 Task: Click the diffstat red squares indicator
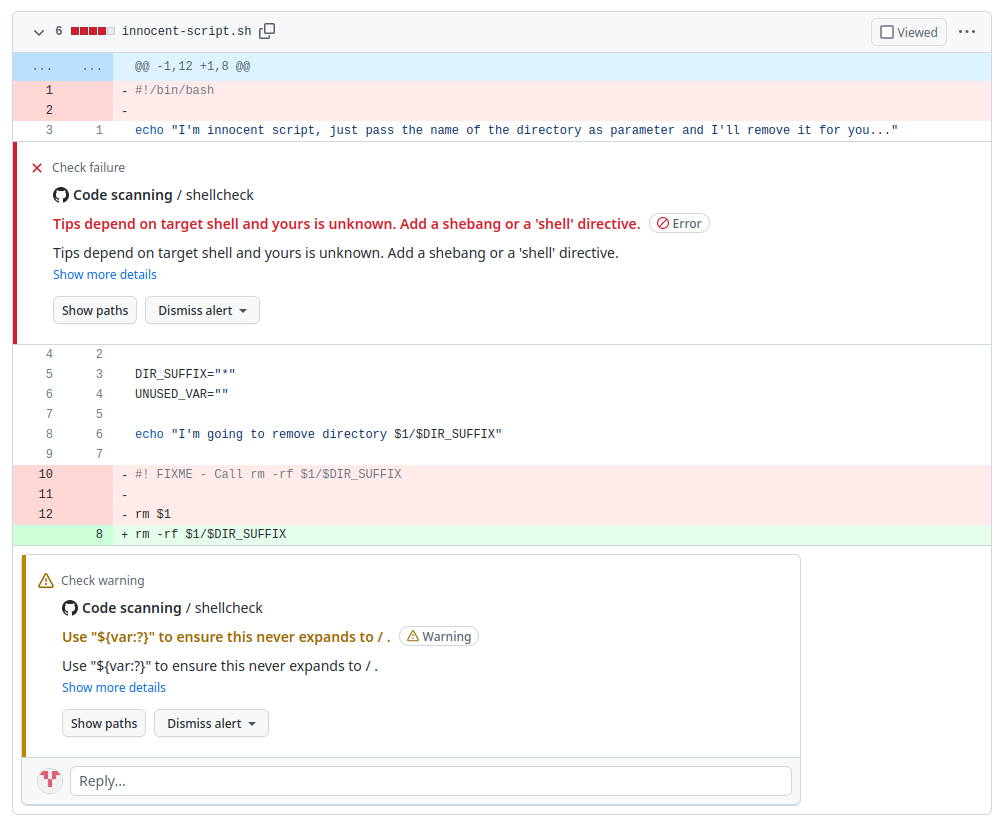[x=93, y=31]
